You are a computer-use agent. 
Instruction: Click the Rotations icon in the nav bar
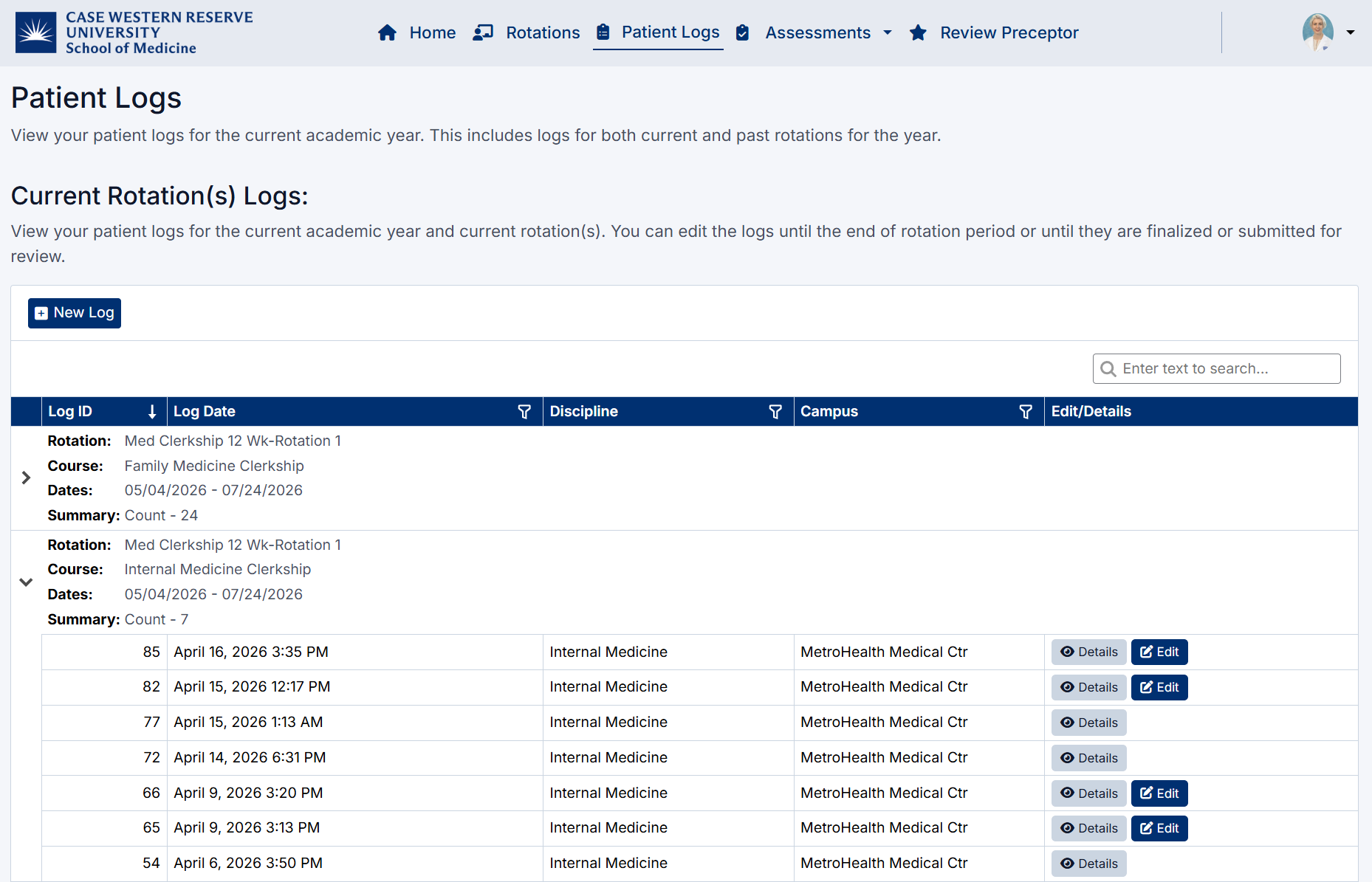point(484,32)
